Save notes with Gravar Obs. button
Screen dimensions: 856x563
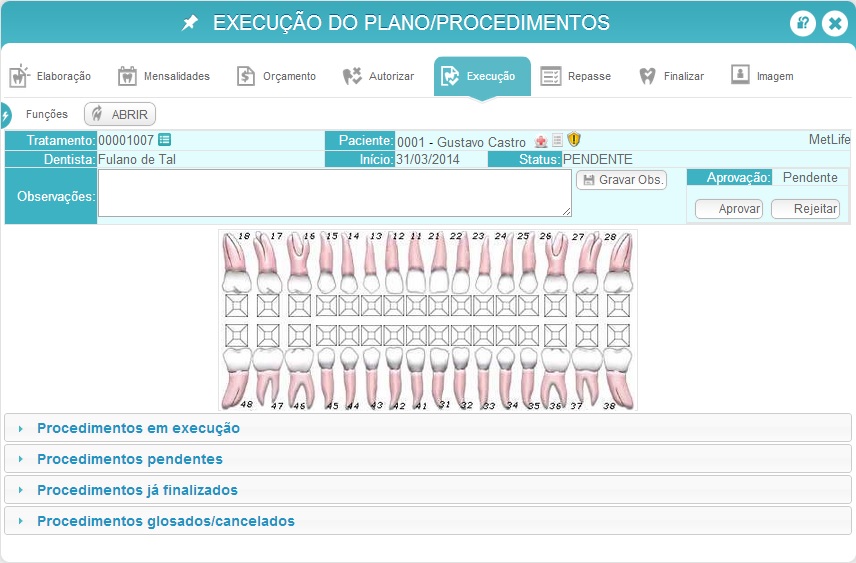click(x=622, y=180)
